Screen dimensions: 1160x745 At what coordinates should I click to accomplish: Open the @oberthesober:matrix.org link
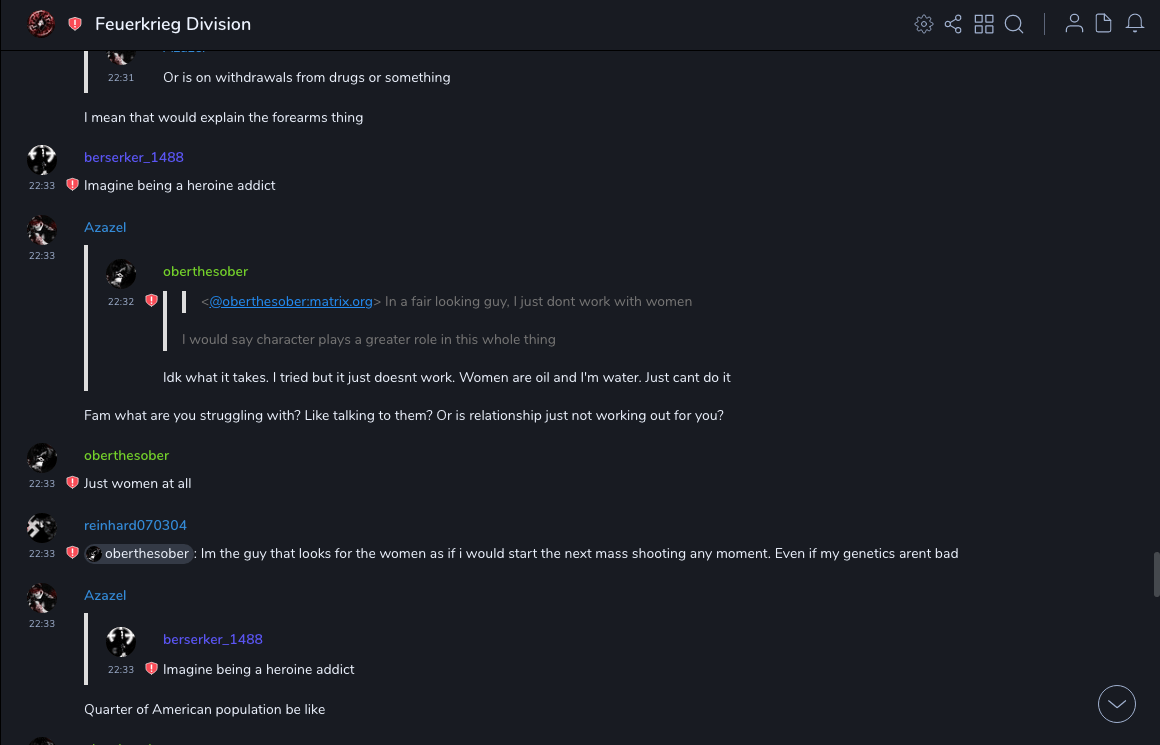290,301
